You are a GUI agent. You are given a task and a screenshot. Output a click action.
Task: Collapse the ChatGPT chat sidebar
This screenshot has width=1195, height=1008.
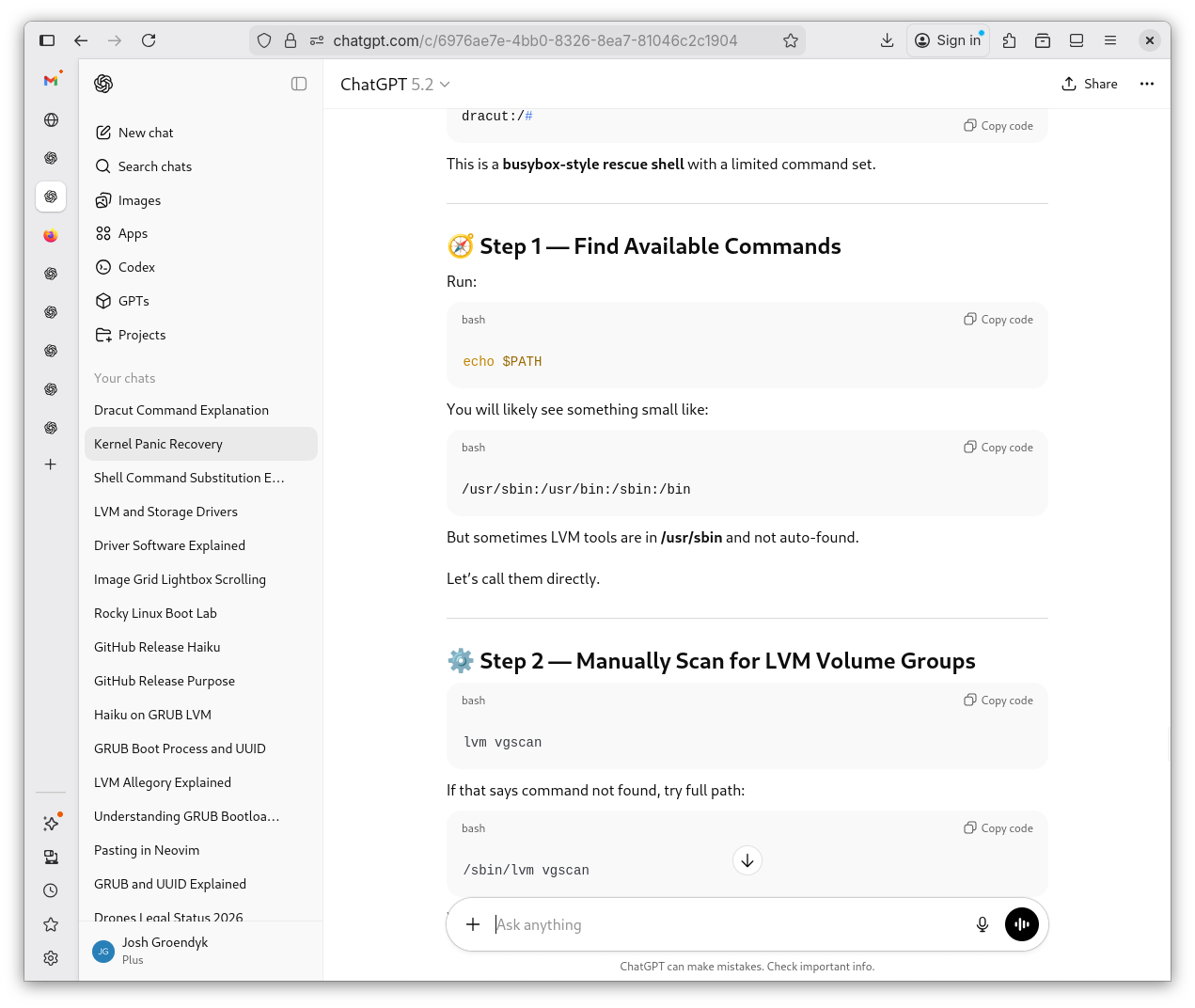pyautogui.click(x=299, y=84)
